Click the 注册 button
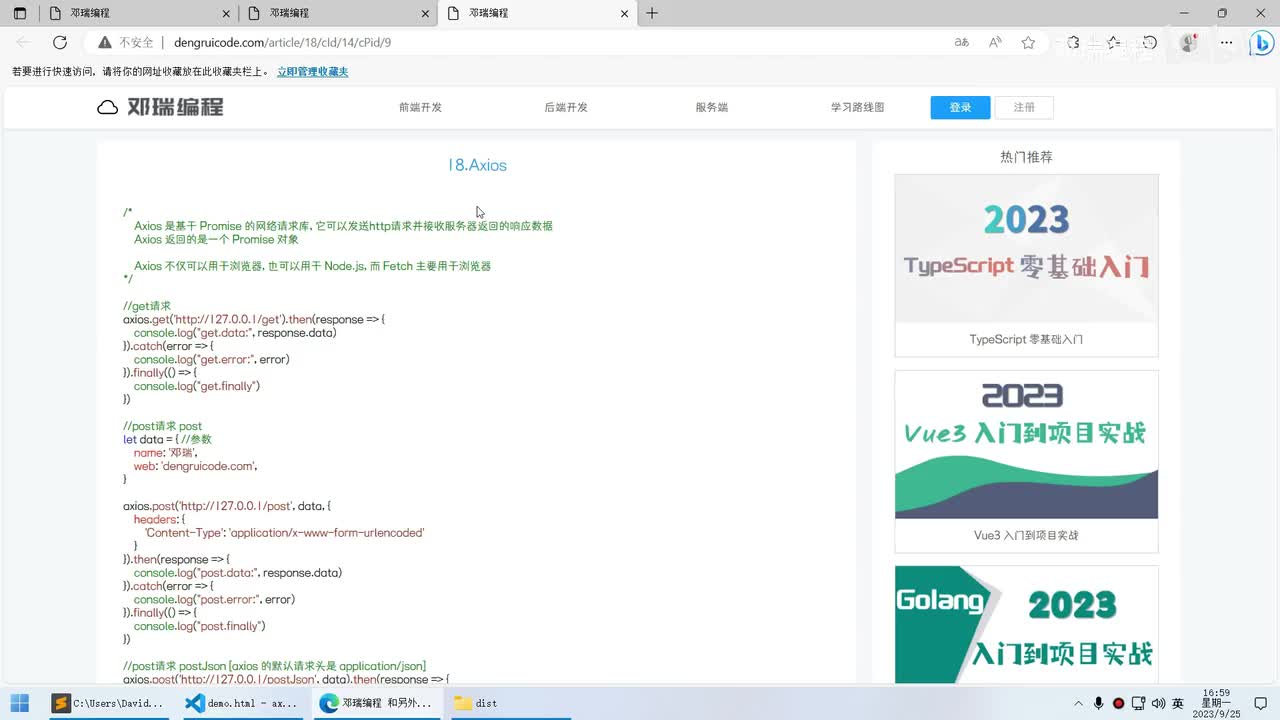Screen dimensions: 1280x720 [1024, 107]
